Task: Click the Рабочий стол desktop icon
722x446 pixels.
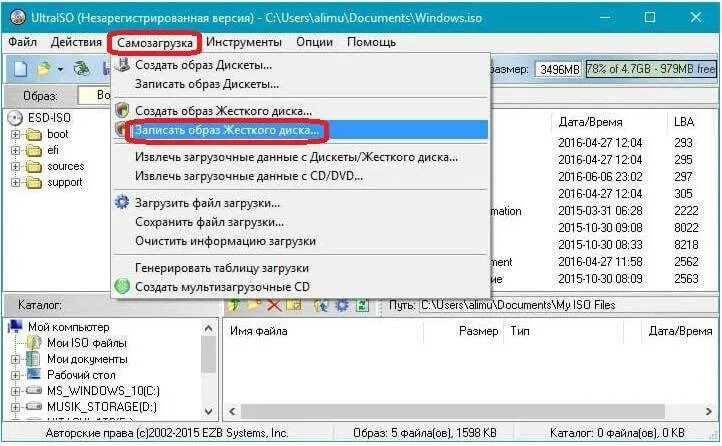Action: 34,374
